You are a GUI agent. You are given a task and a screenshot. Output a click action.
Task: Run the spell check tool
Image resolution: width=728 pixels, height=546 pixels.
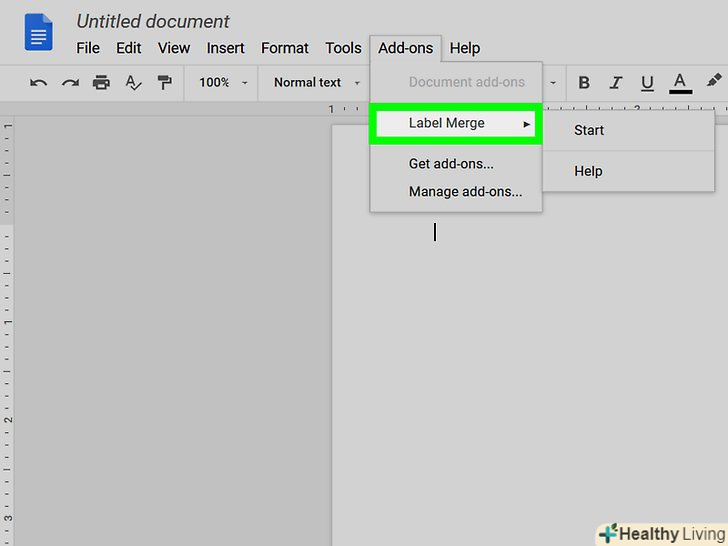coord(133,83)
